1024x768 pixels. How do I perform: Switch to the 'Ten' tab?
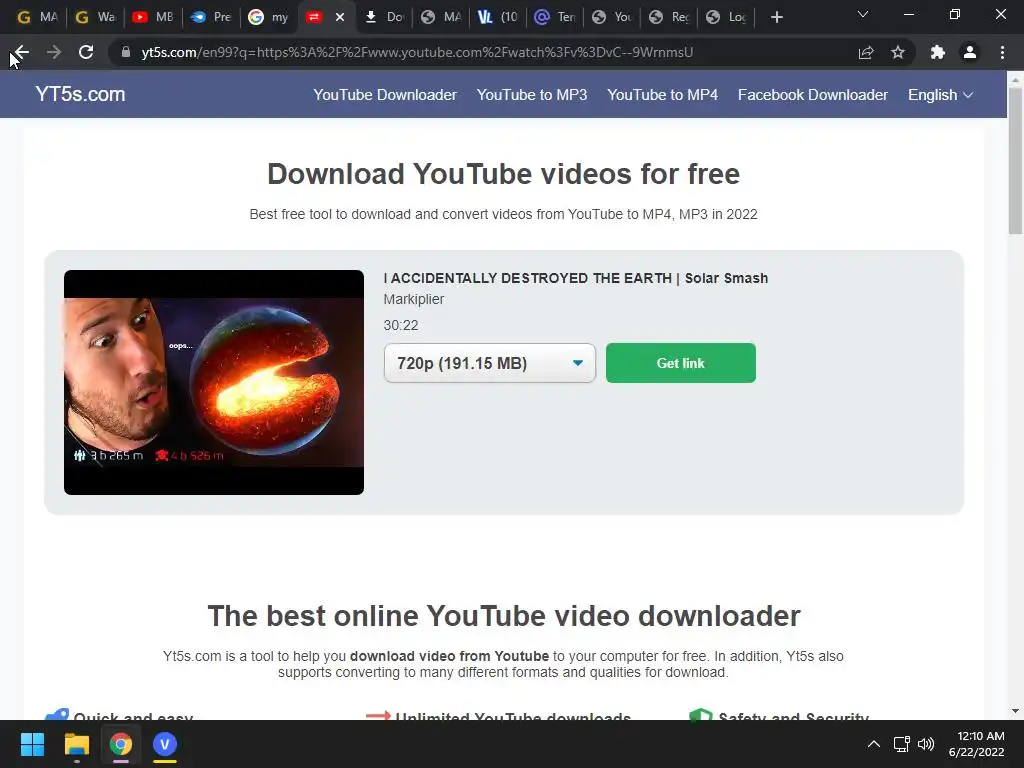tap(555, 17)
